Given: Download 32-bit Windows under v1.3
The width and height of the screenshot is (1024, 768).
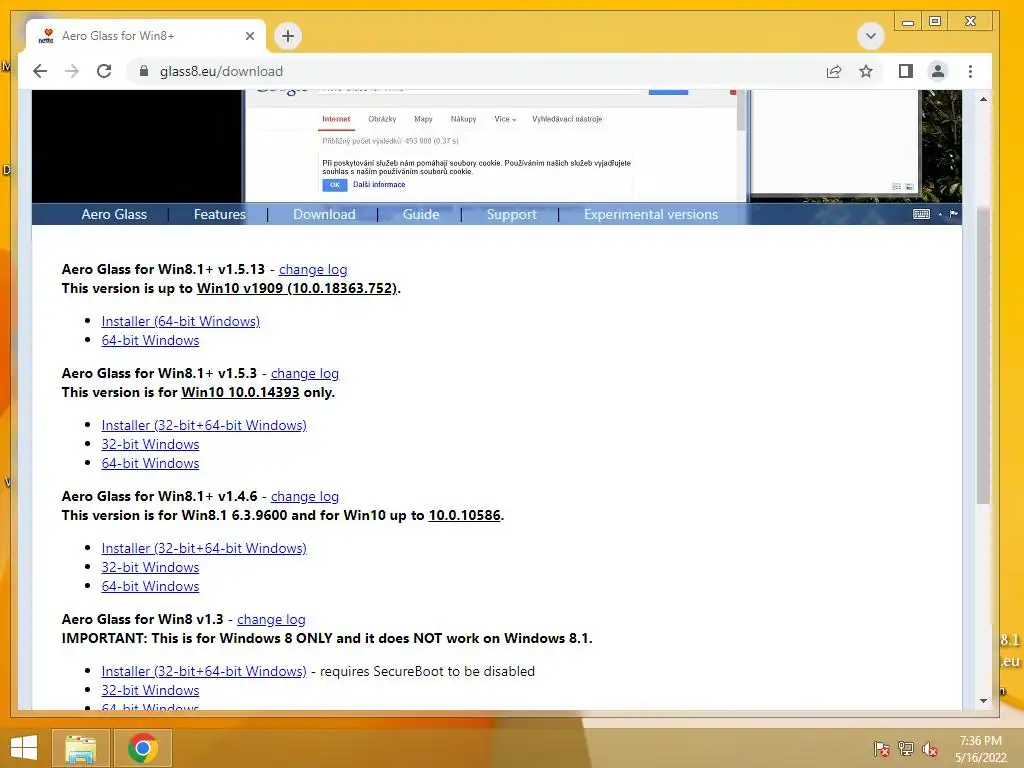Looking at the screenshot, I should tap(150, 690).
